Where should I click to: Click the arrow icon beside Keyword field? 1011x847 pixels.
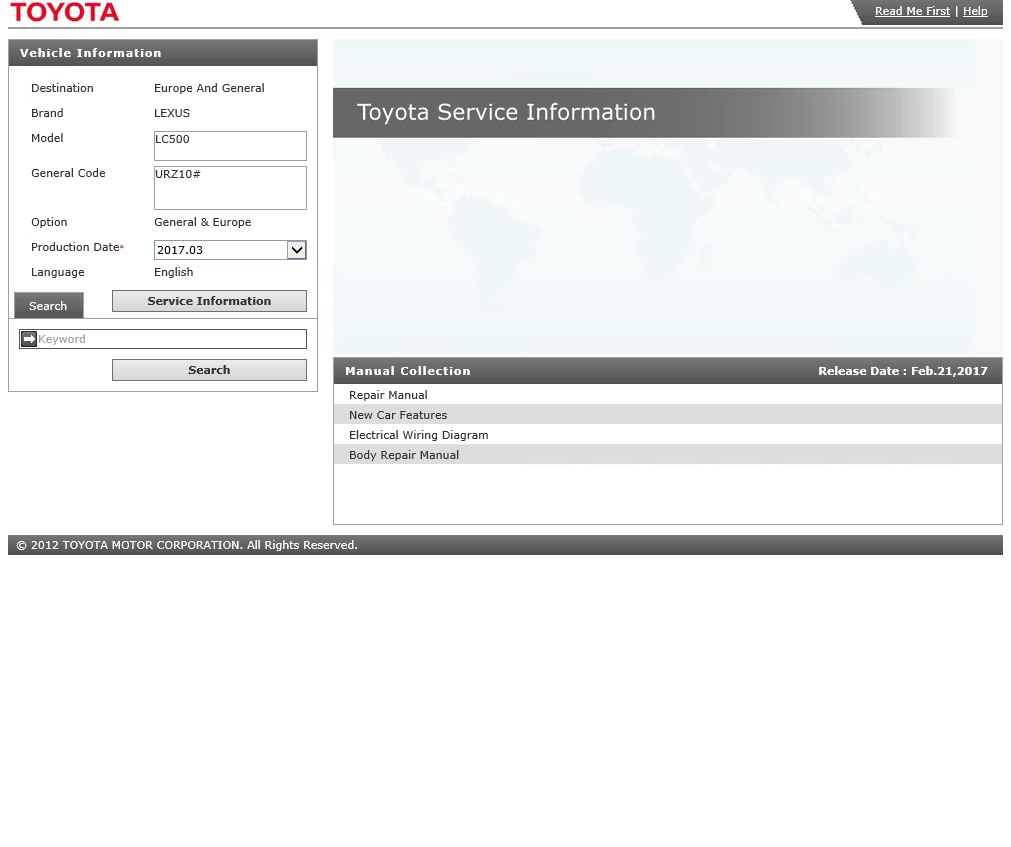click(29, 339)
